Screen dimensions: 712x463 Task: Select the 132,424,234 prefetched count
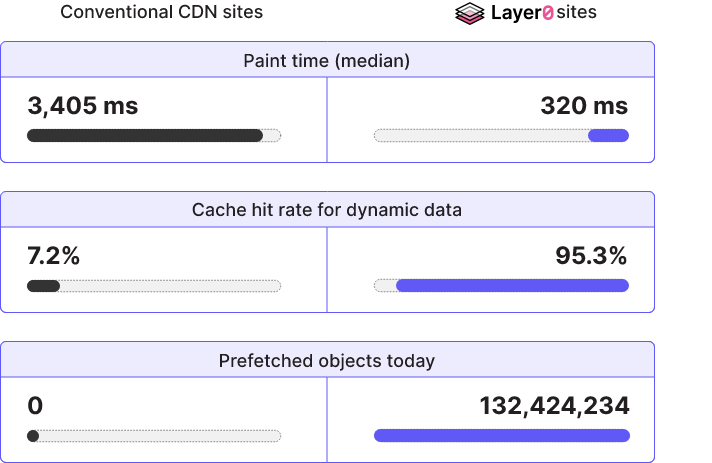(554, 406)
